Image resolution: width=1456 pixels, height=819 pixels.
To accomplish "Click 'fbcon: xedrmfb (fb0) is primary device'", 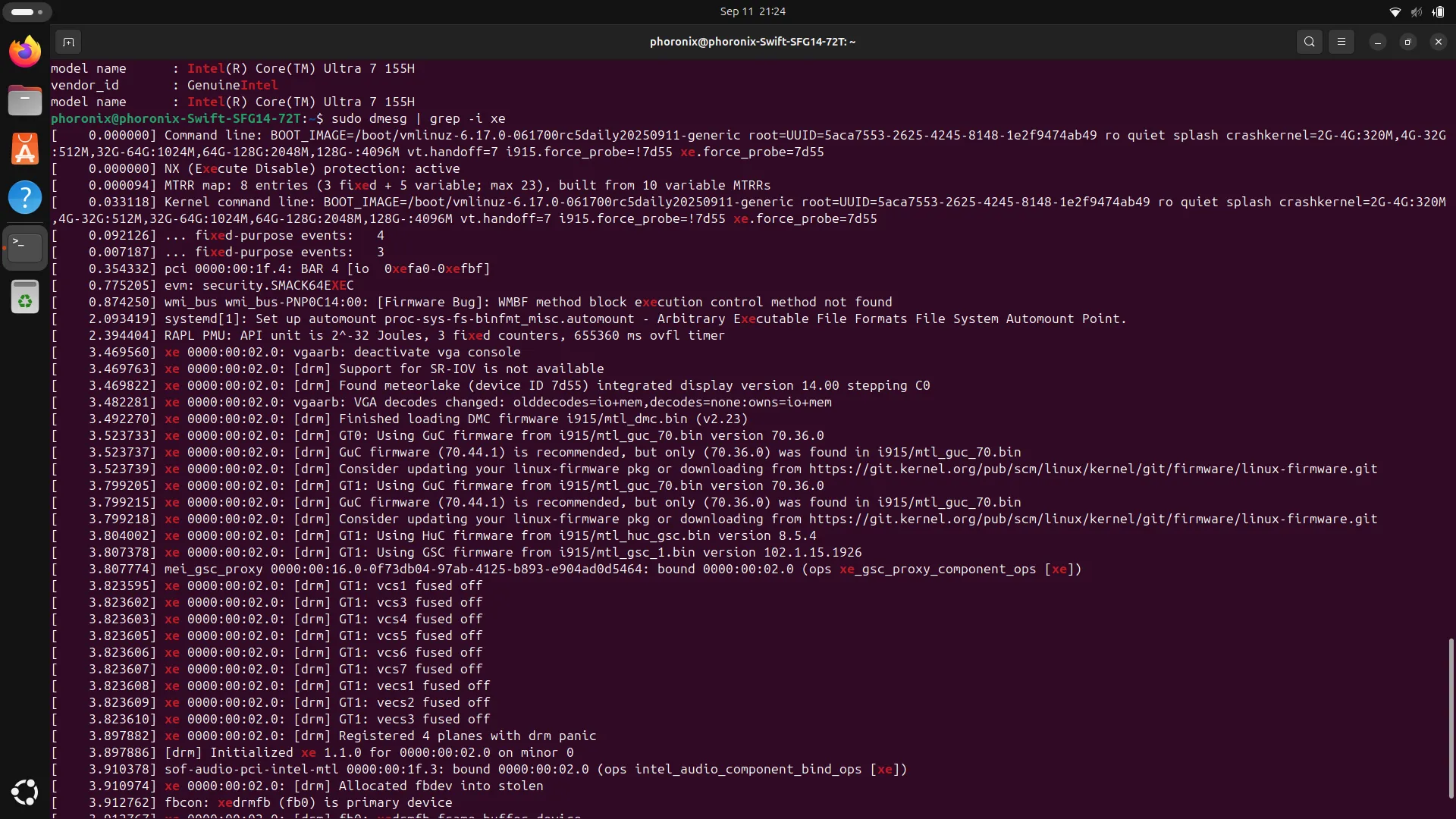I will [309, 802].
